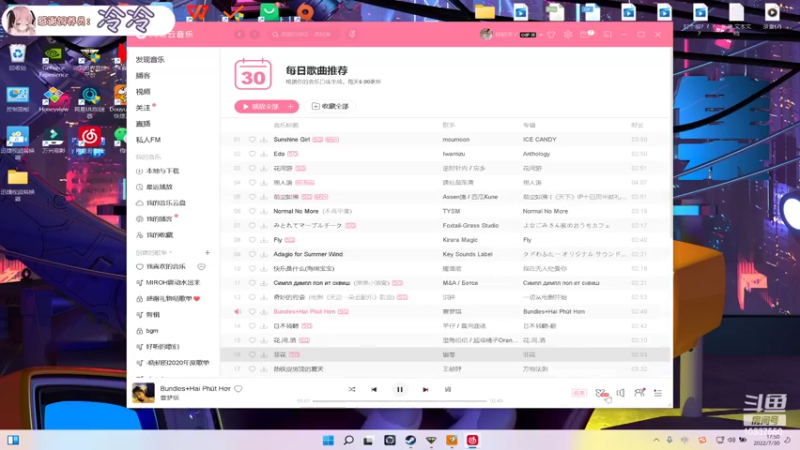Click the MV badge on Sunshine Girl row
Image resolution: width=800 pixels, height=450 pixels.
click(332, 139)
